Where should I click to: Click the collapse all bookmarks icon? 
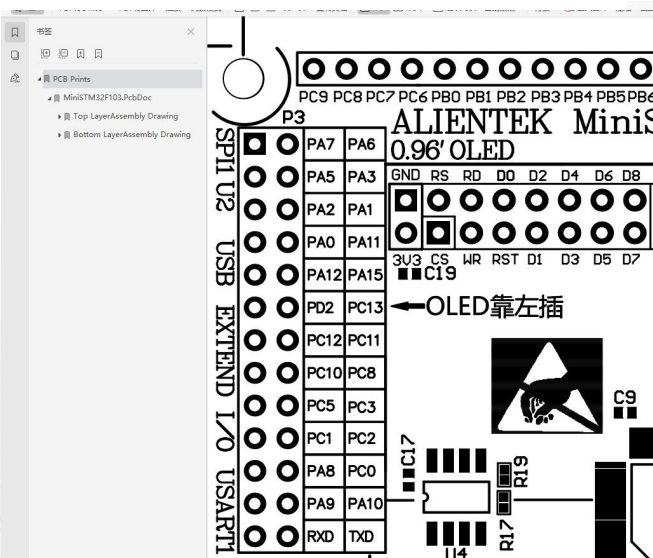(63, 53)
